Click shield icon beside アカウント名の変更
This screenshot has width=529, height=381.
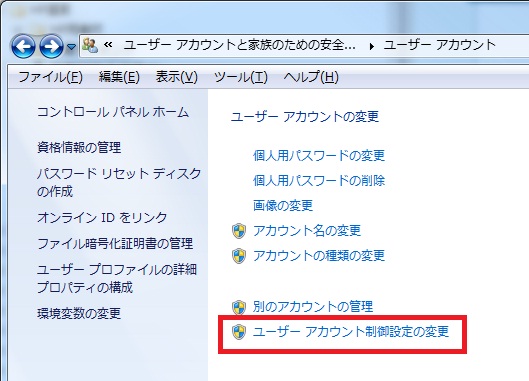239,231
